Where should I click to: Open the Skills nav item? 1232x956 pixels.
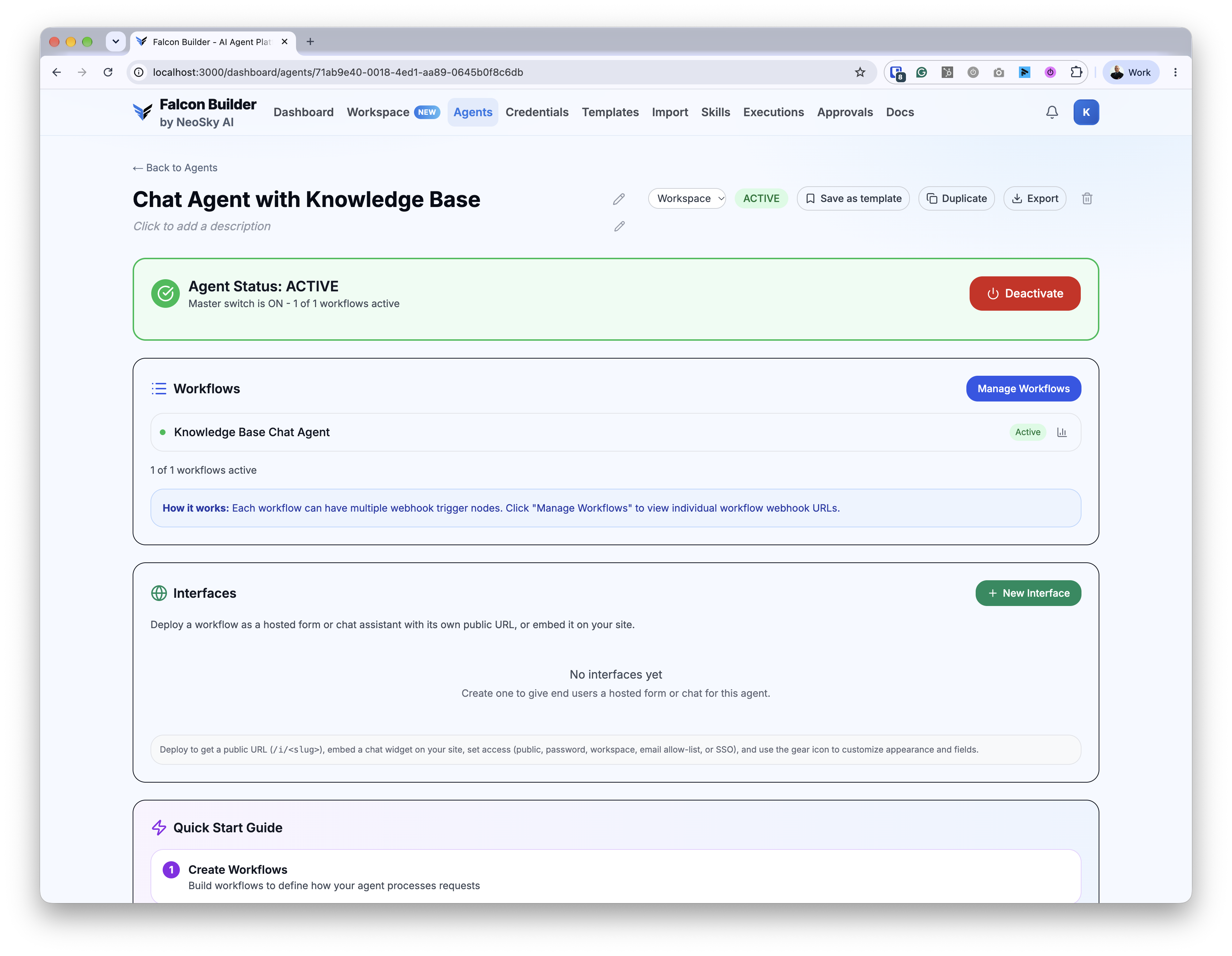pyautogui.click(x=715, y=112)
